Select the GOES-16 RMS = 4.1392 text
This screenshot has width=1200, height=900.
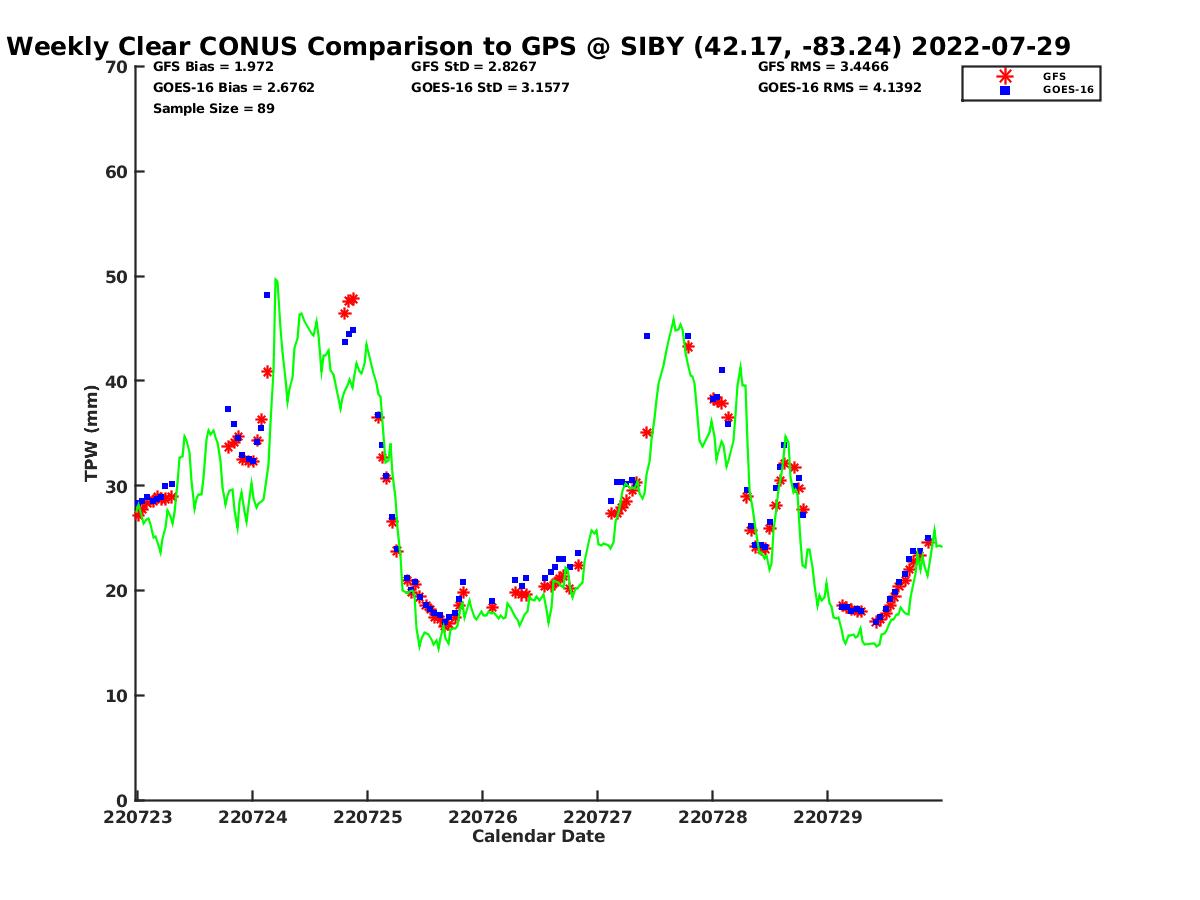coord(839,88)
